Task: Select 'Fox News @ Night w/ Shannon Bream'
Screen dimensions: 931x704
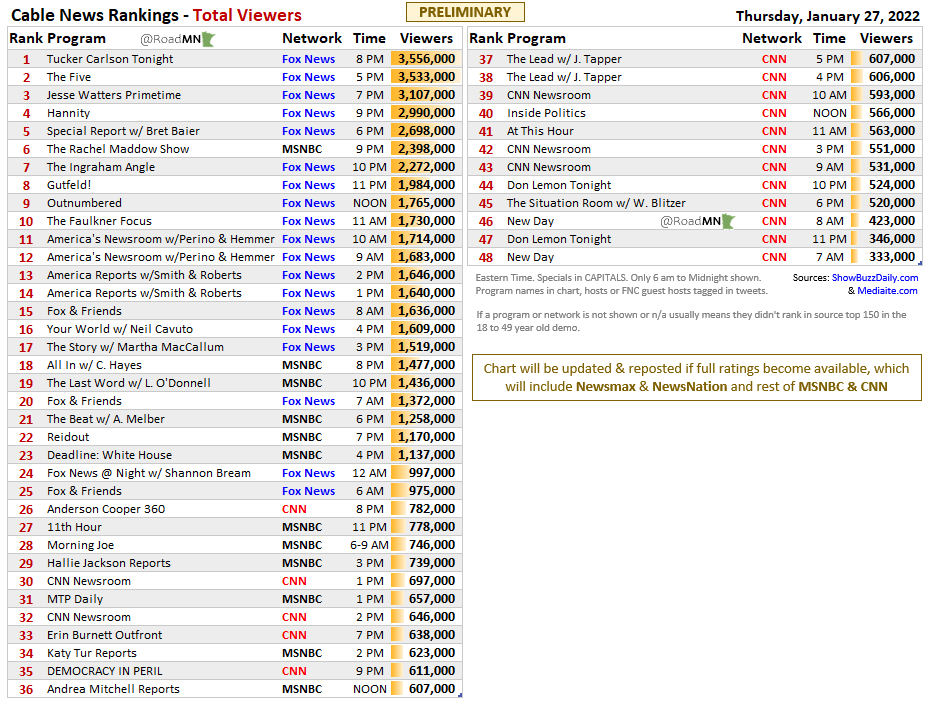Action: click(x=149, y=473)
